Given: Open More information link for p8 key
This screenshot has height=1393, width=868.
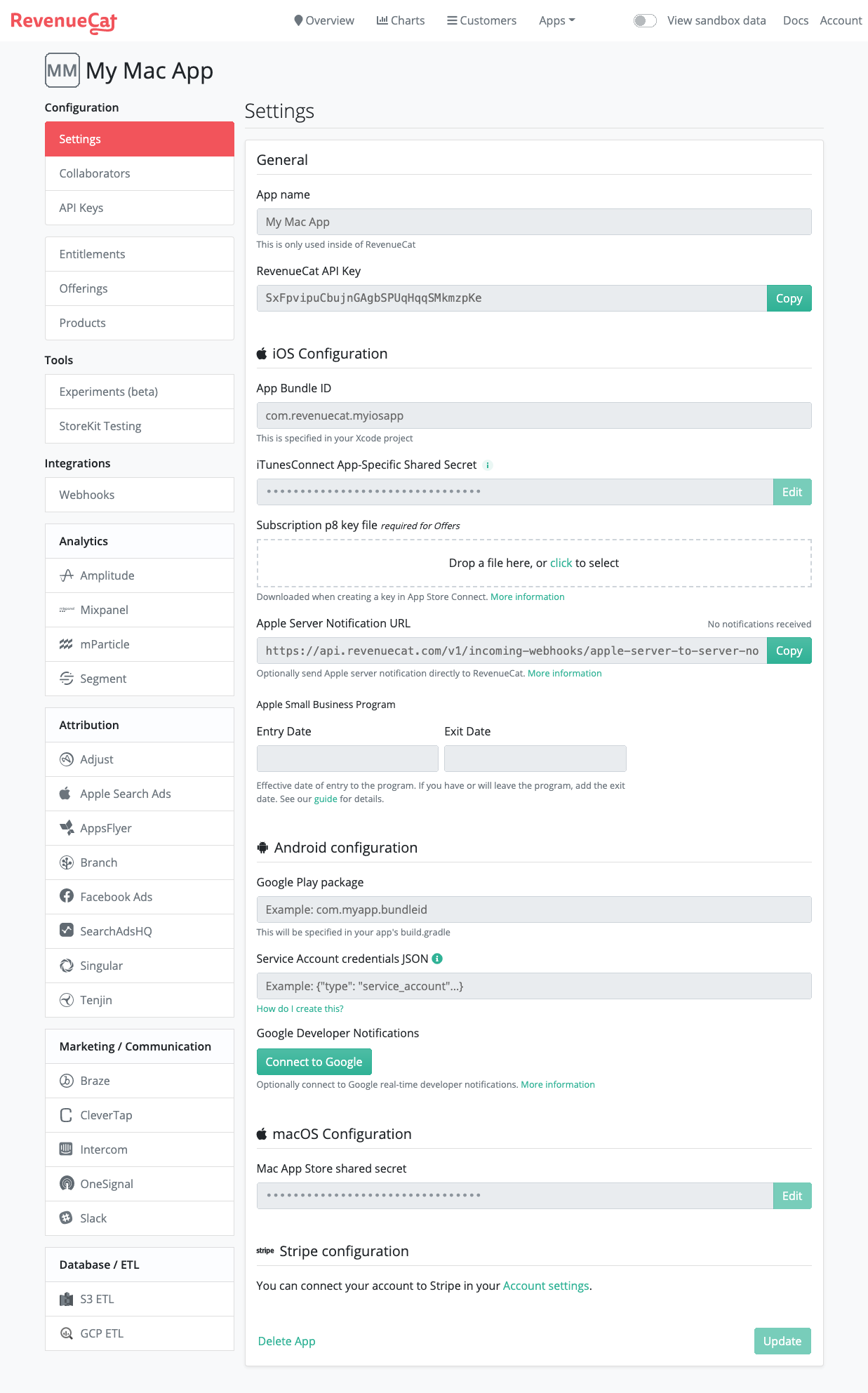Looking at the screenshot, I should coord(527,596).
